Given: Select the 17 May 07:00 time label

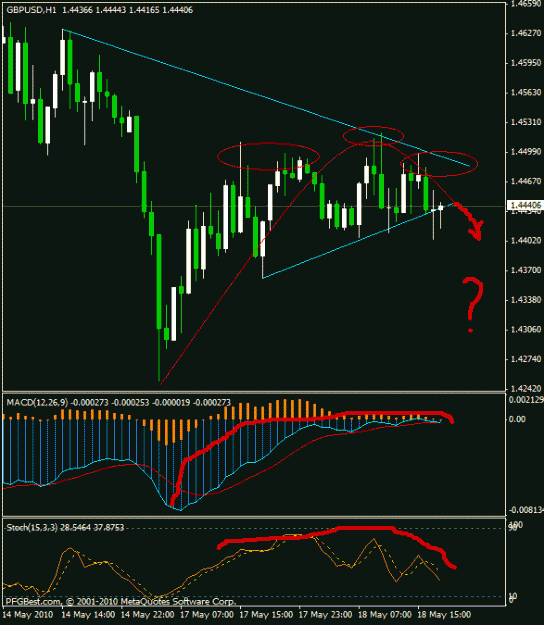Looking at the screenshot, I should click(207, 614).
